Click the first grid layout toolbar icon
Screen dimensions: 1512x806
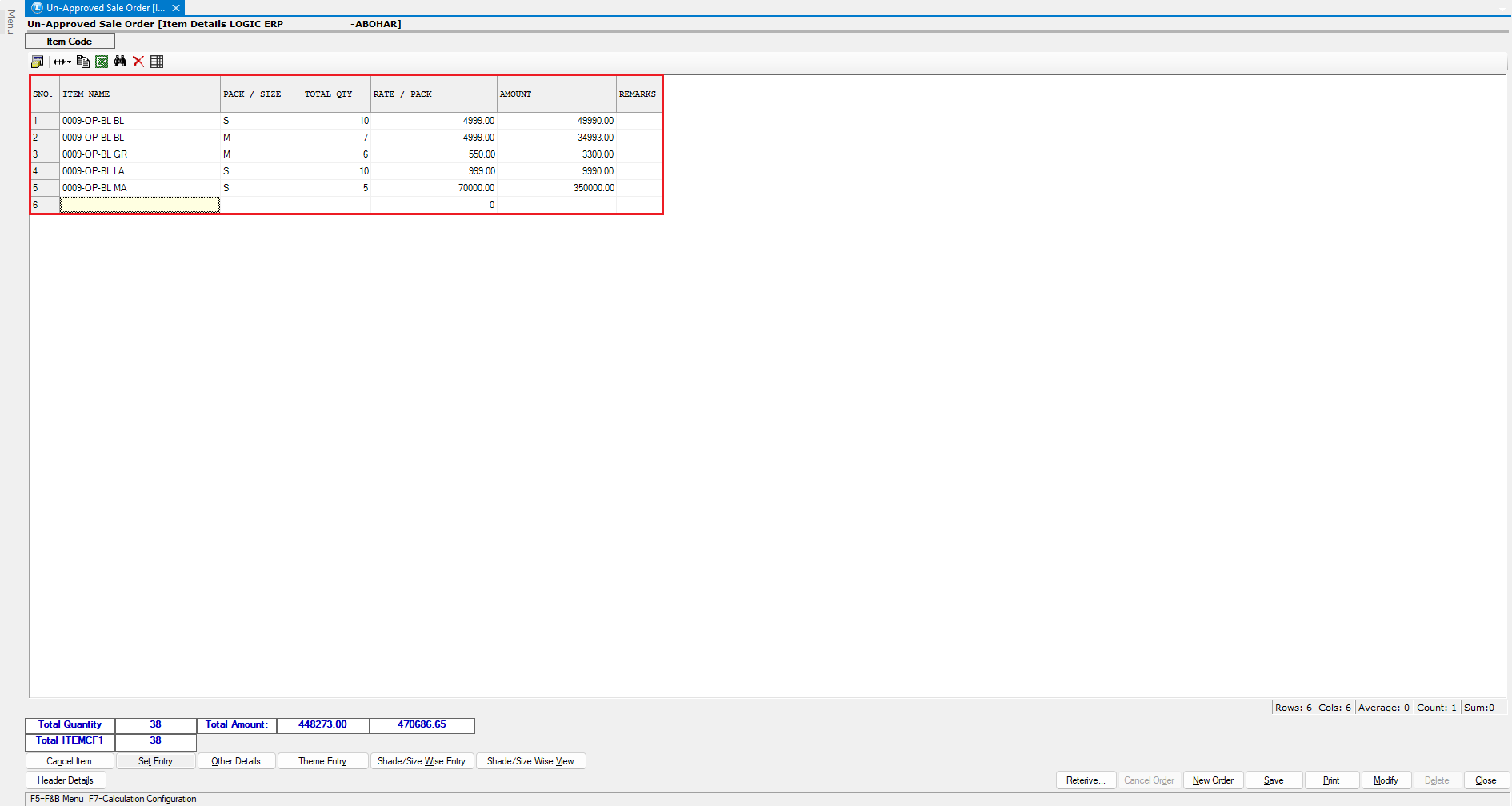(x=37, y=62)
